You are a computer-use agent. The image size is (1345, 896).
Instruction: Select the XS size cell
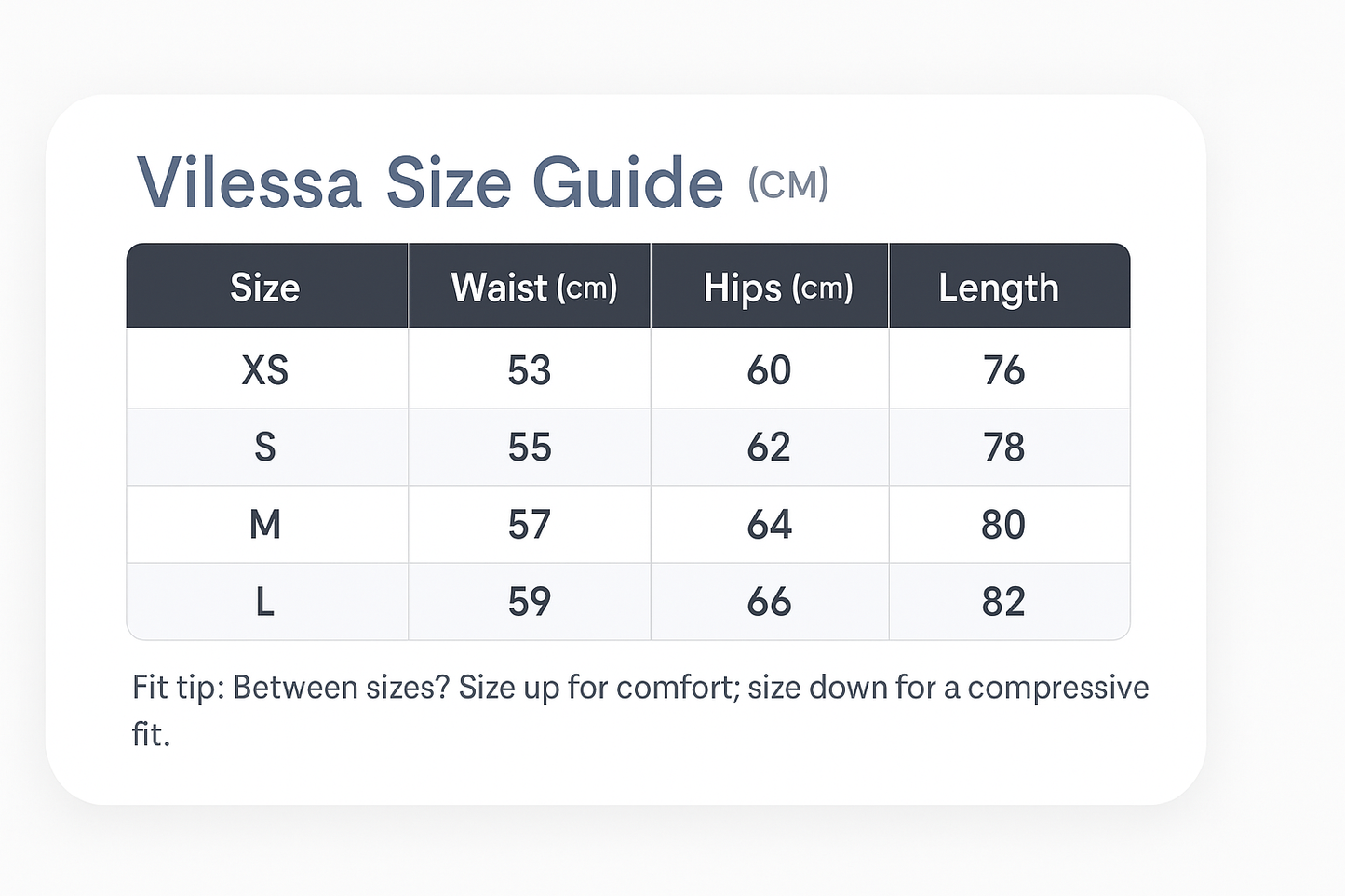coord(265,370)
